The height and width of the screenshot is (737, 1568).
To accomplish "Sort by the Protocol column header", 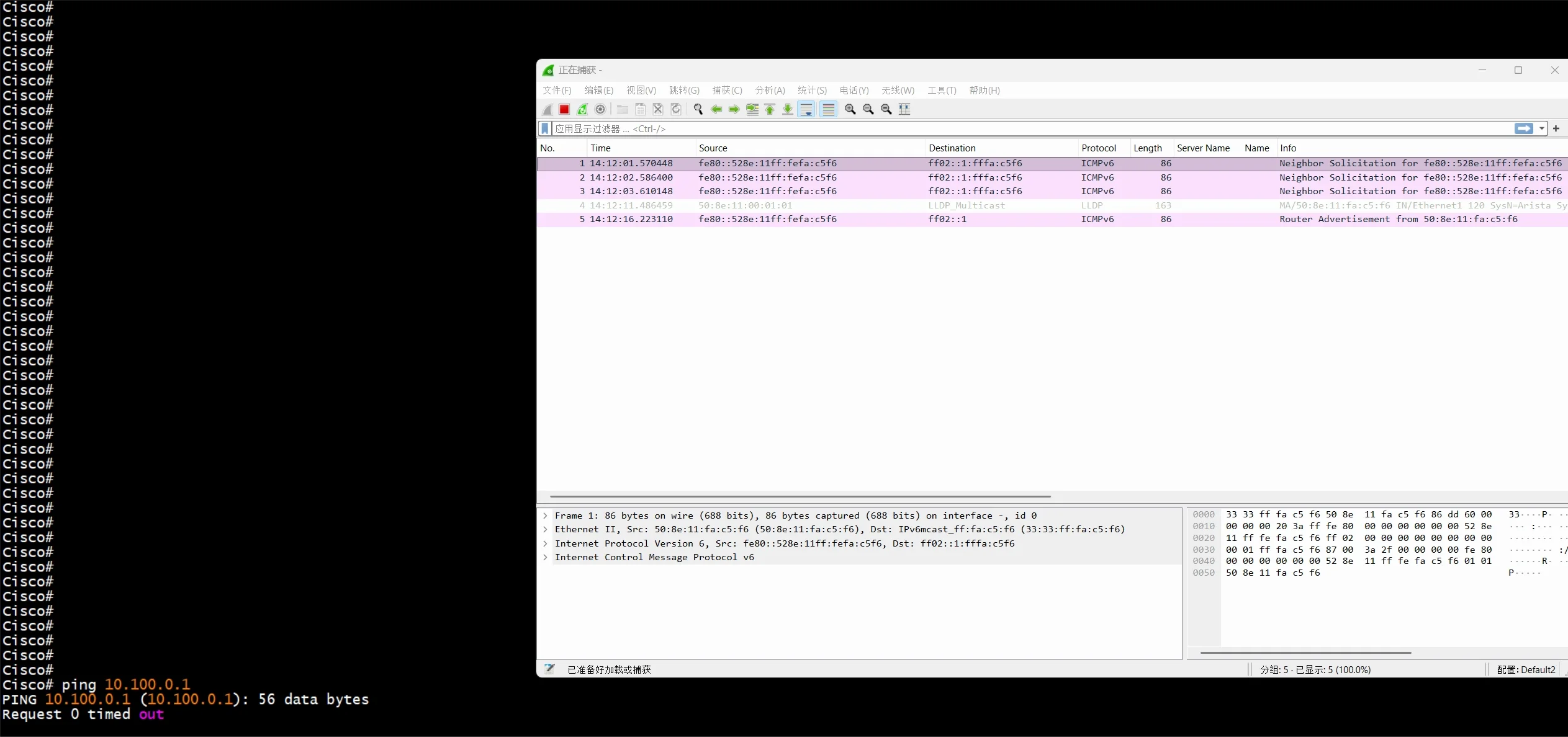I will pos(1104,148).
